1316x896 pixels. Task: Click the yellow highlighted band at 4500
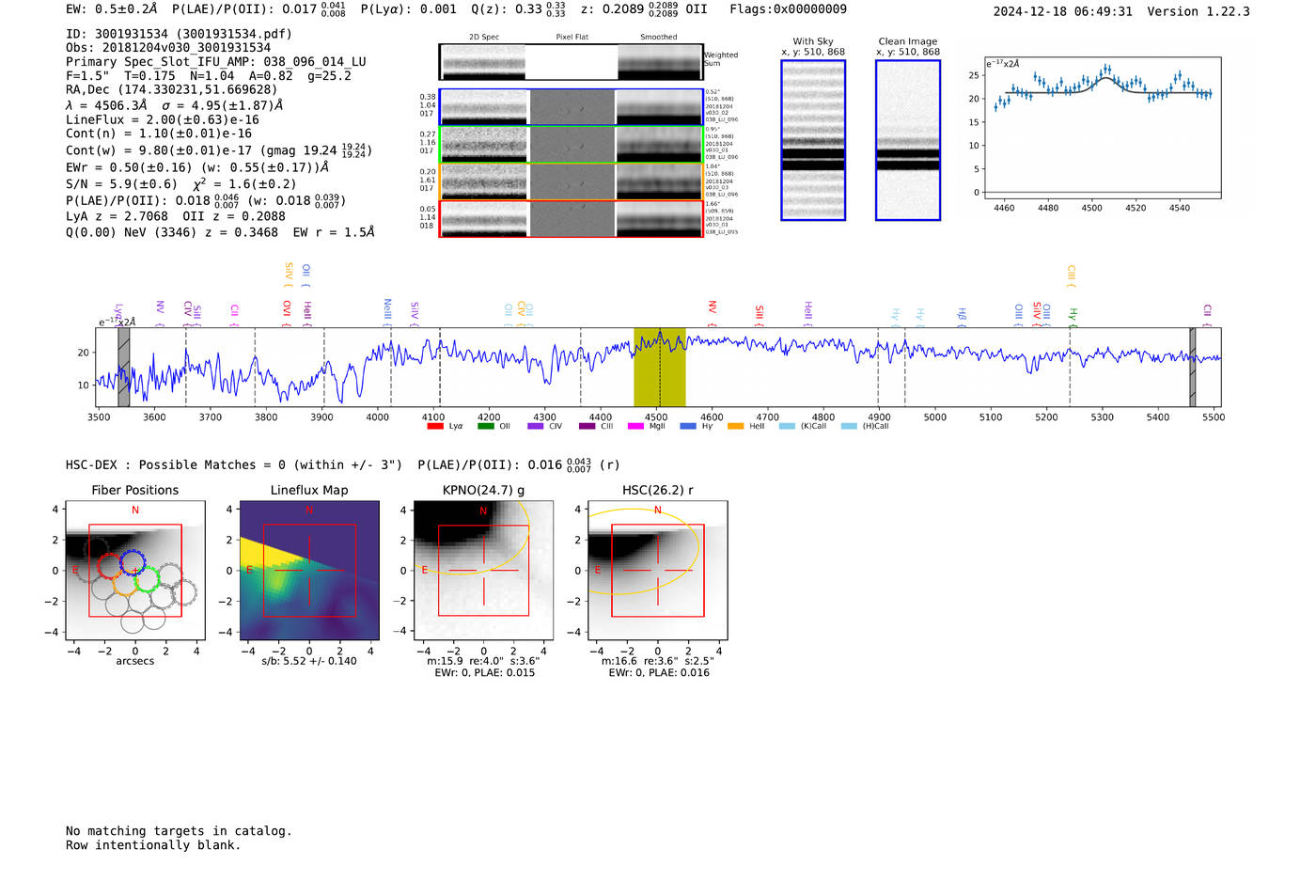click(x=660, y=368)
